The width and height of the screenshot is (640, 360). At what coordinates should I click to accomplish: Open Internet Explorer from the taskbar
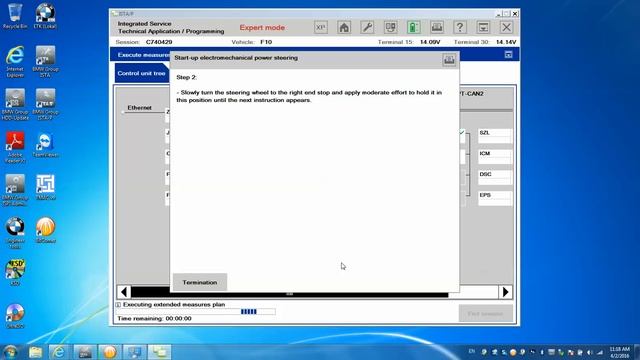(x=58, y=352)
